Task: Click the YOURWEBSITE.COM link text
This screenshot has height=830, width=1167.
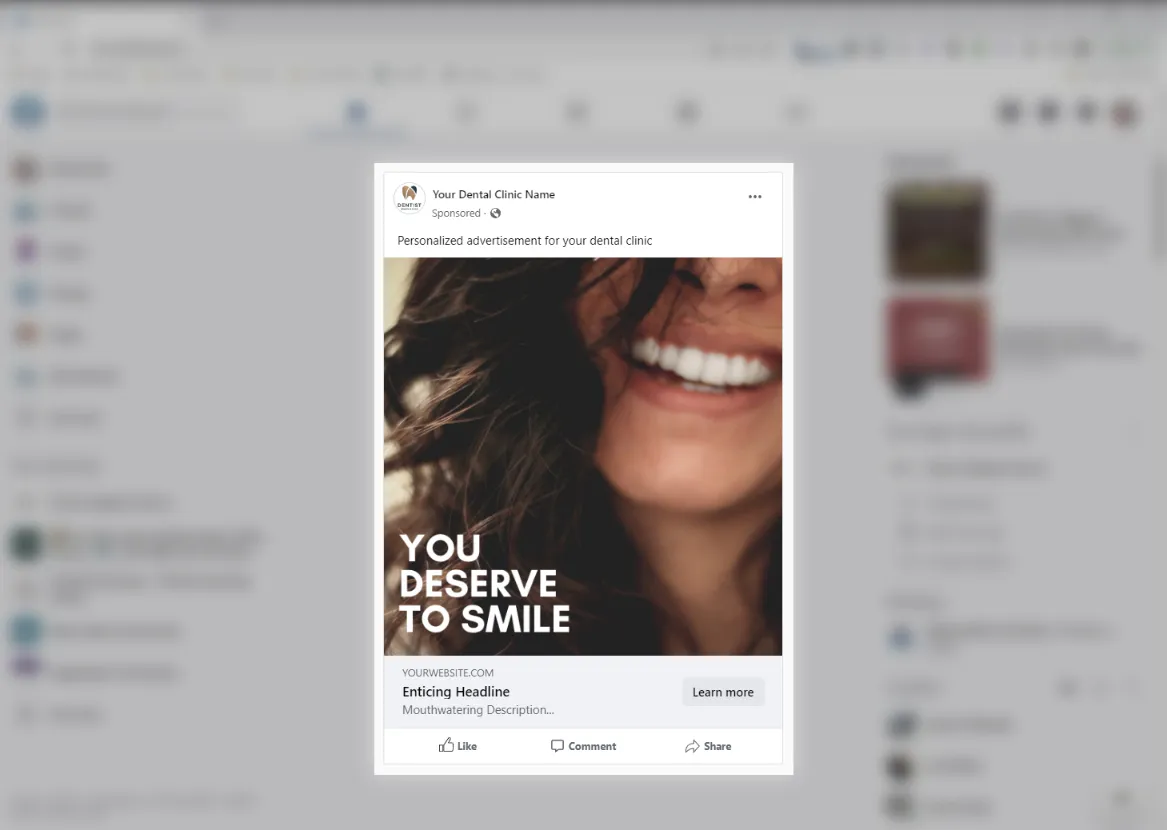Action: 448,673
